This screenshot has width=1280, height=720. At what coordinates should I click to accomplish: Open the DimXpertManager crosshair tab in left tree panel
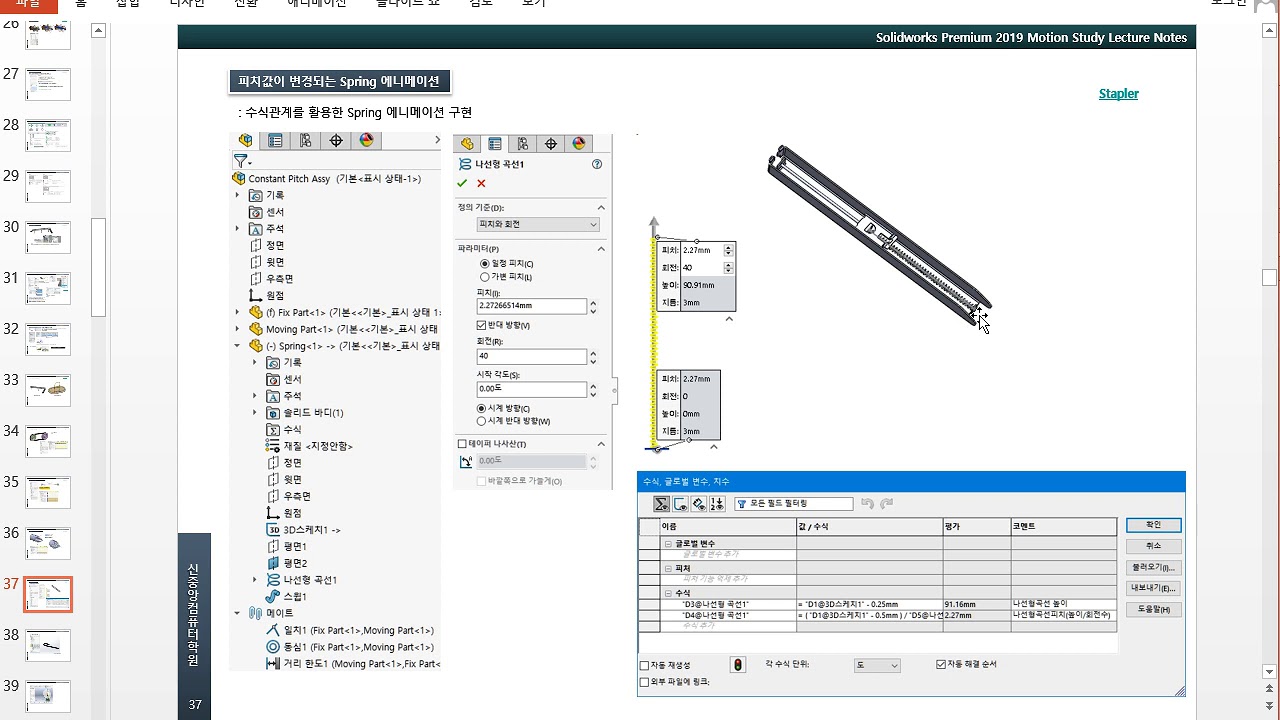click(336, 141)
